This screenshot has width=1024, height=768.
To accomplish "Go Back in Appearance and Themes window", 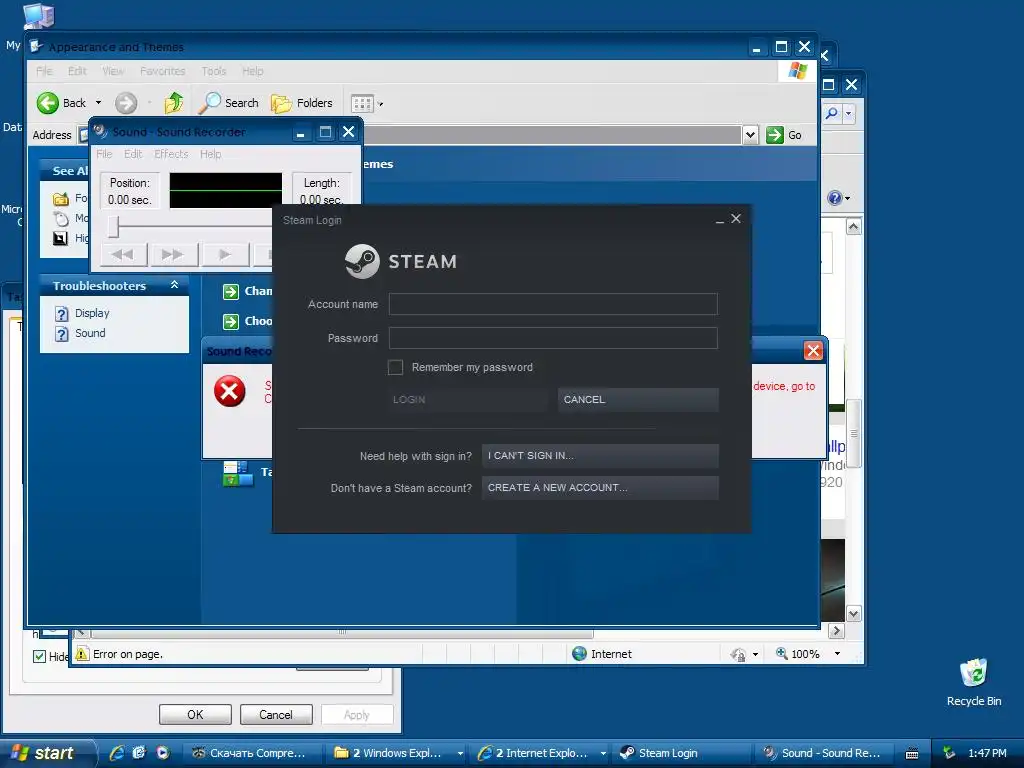I will 61,103.
